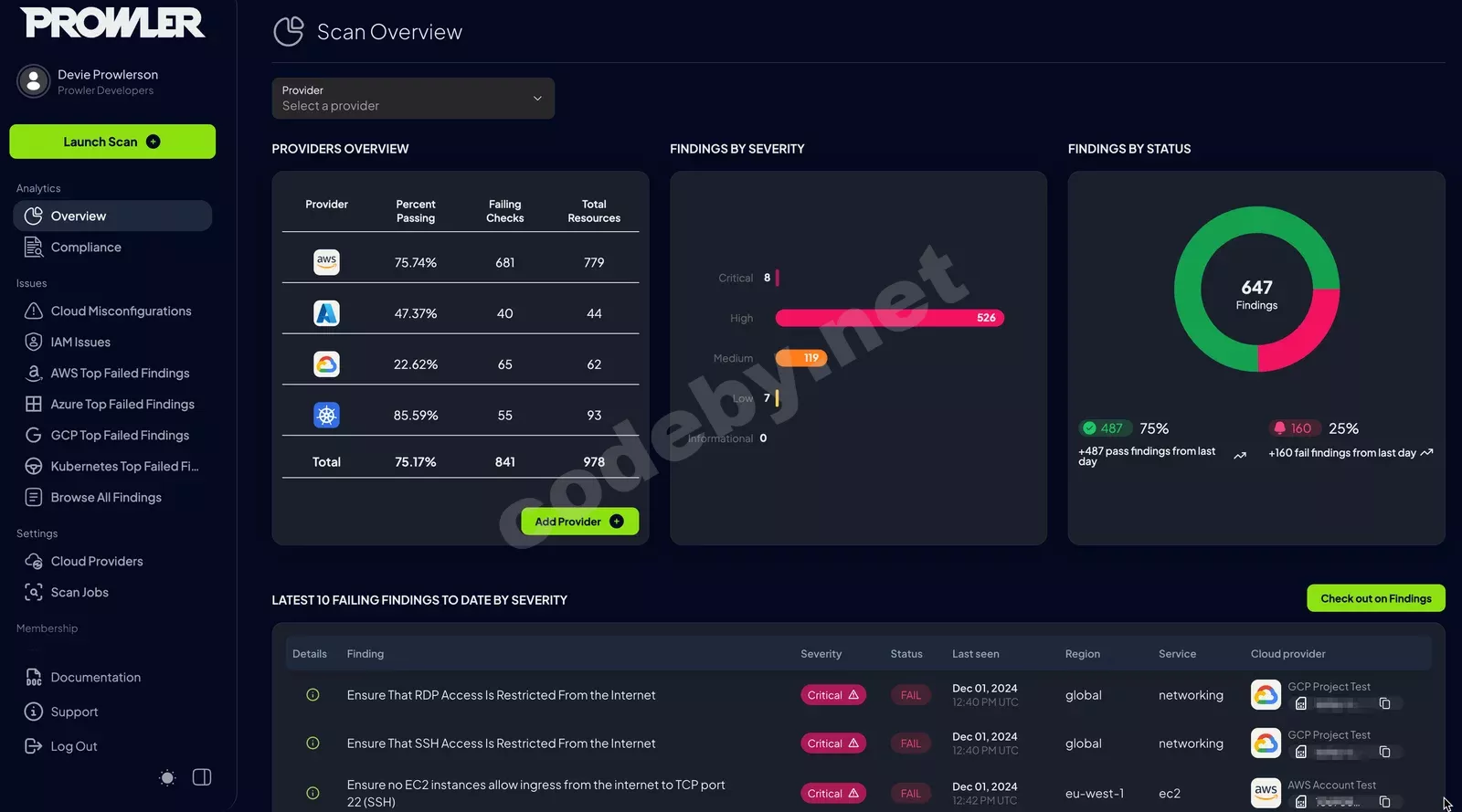
Task: Open the Provider select dropdown
Action: pos(413,98)
